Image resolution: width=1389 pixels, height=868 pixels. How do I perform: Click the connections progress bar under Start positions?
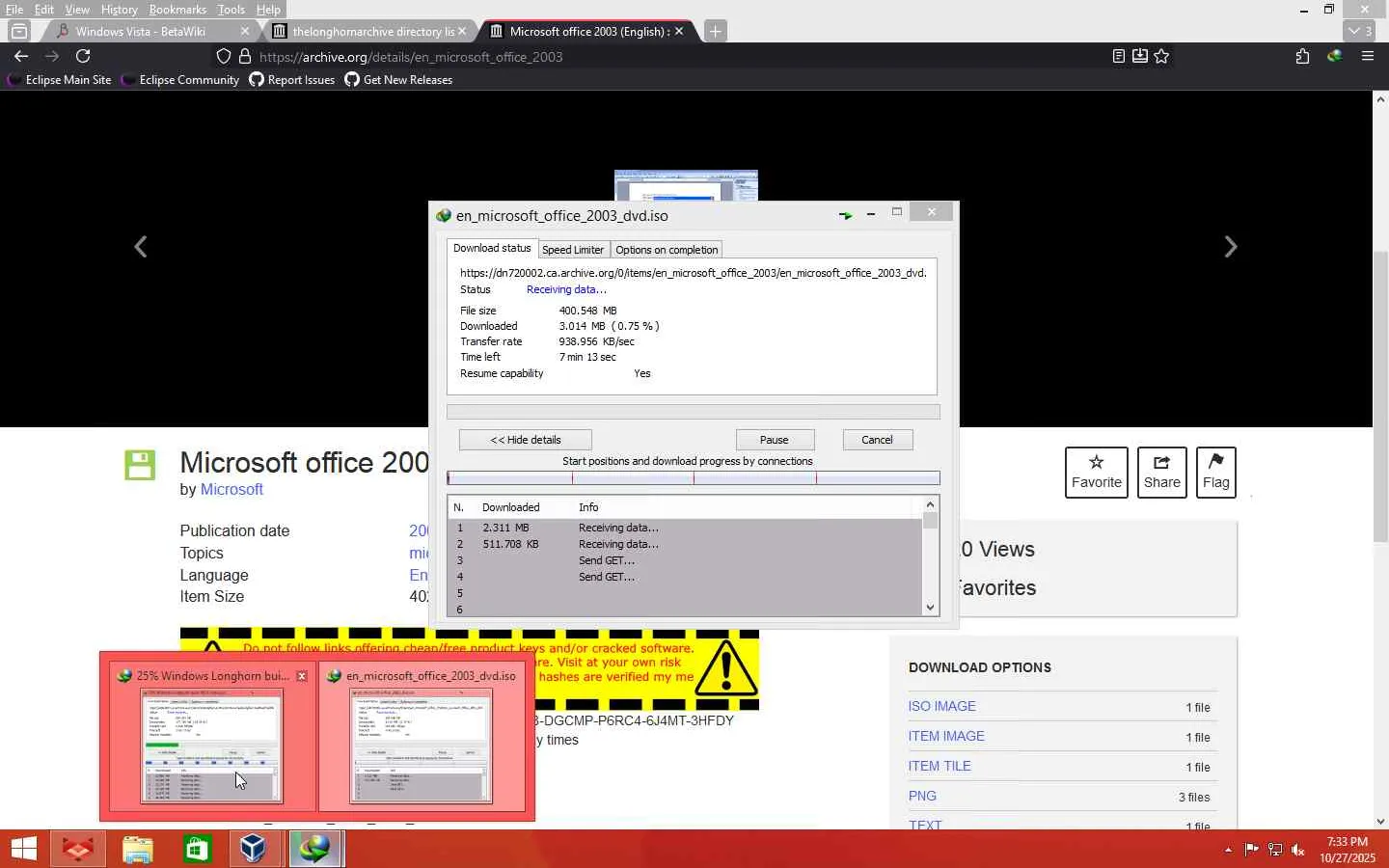694,478
